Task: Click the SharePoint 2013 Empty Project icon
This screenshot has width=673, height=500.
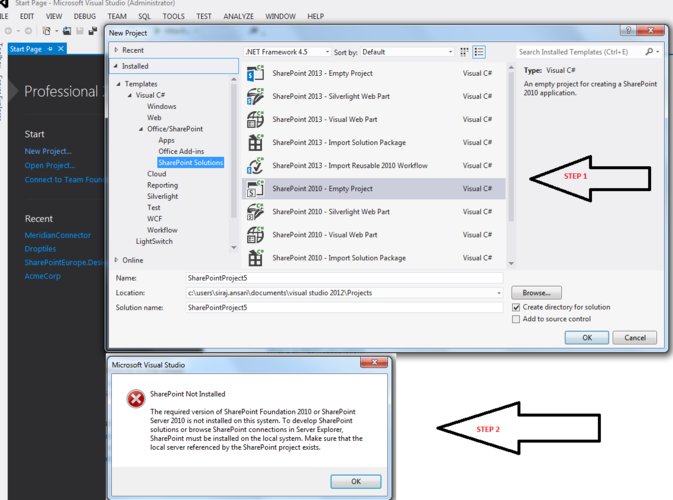Action: [255, 73]
